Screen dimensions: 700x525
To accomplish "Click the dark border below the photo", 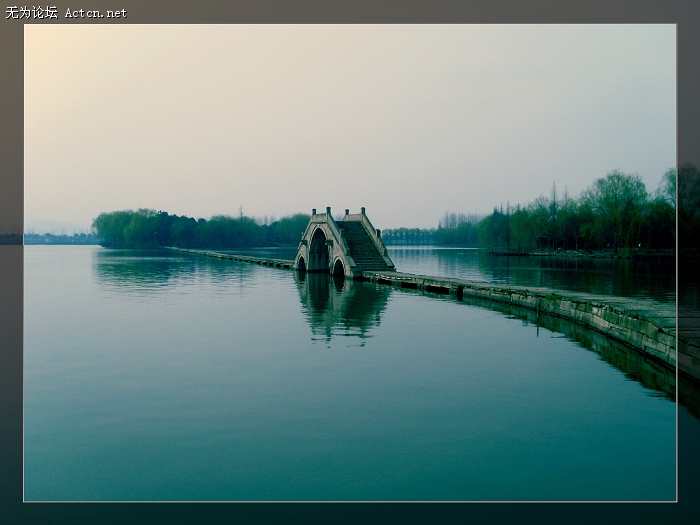I will tap(350, 513).
